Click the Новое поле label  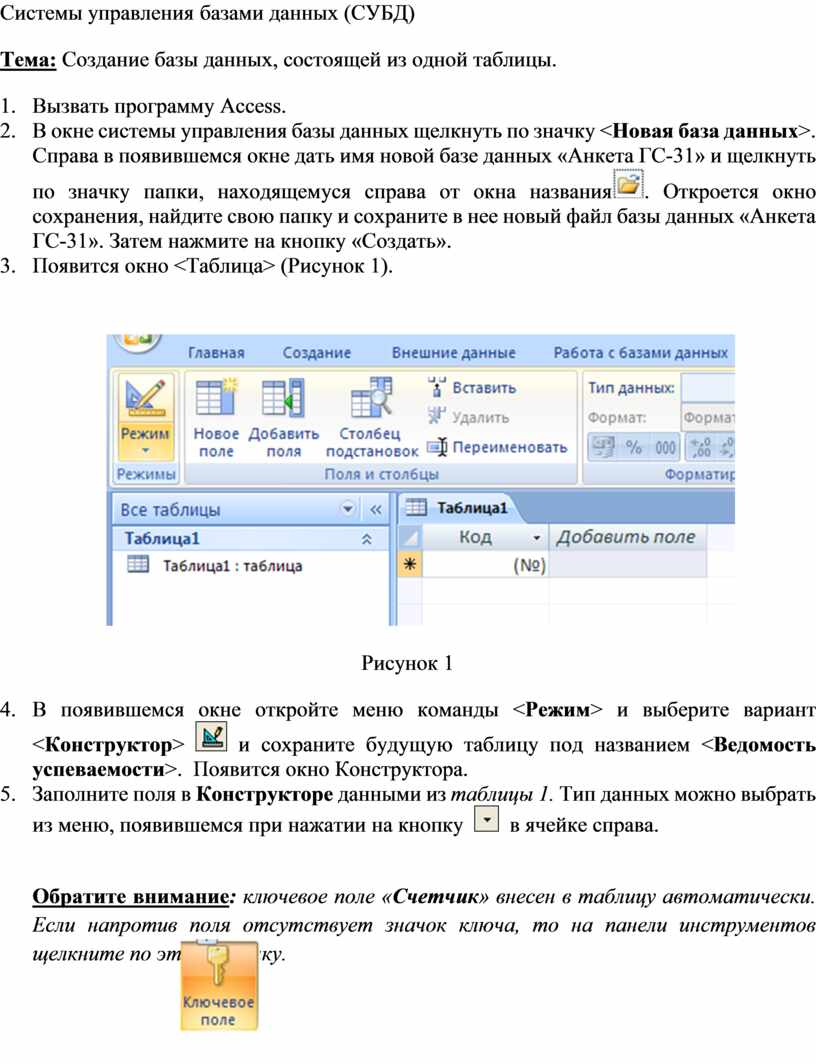216,442
